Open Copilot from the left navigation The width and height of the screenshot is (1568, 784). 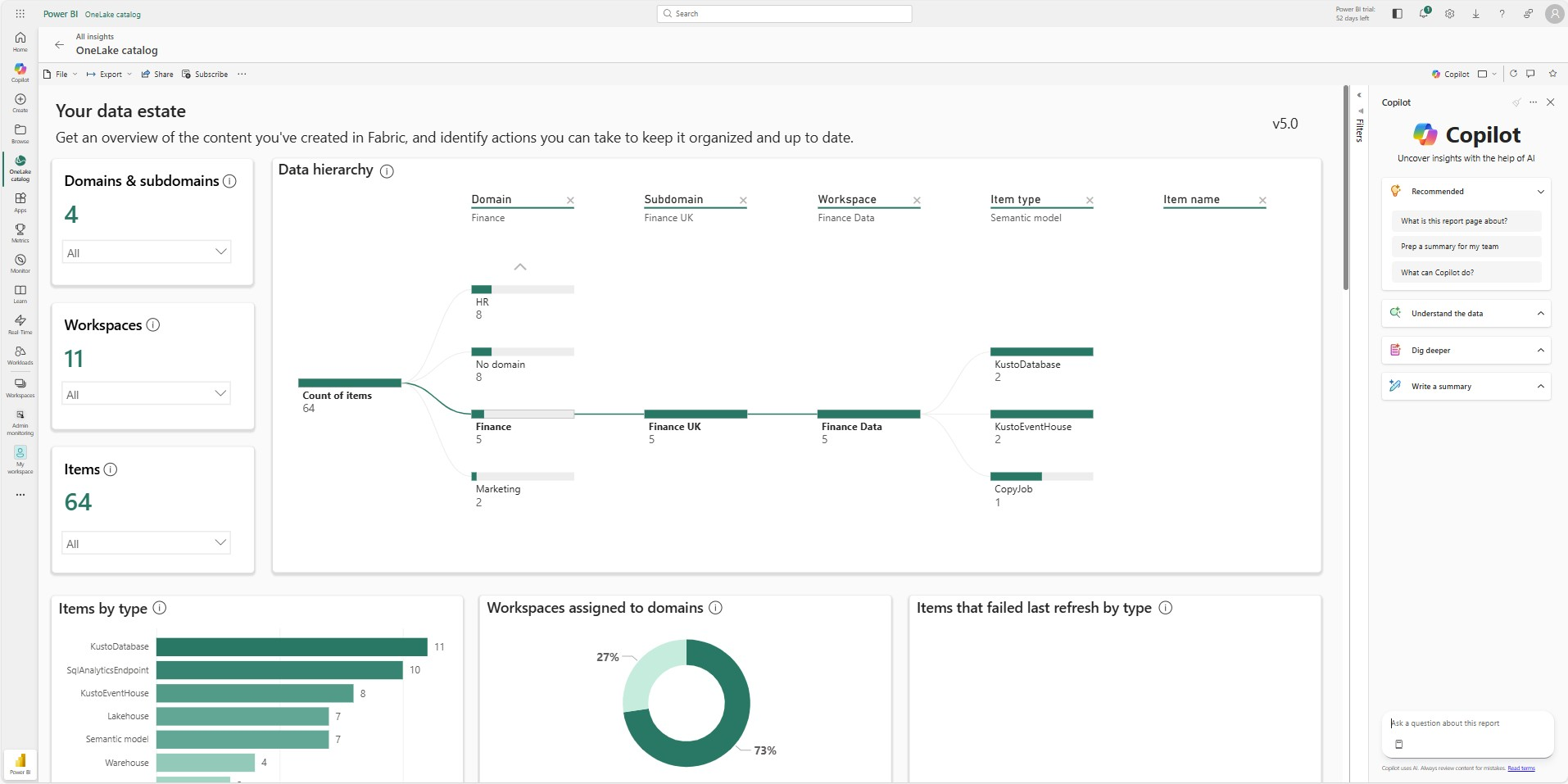20,72
